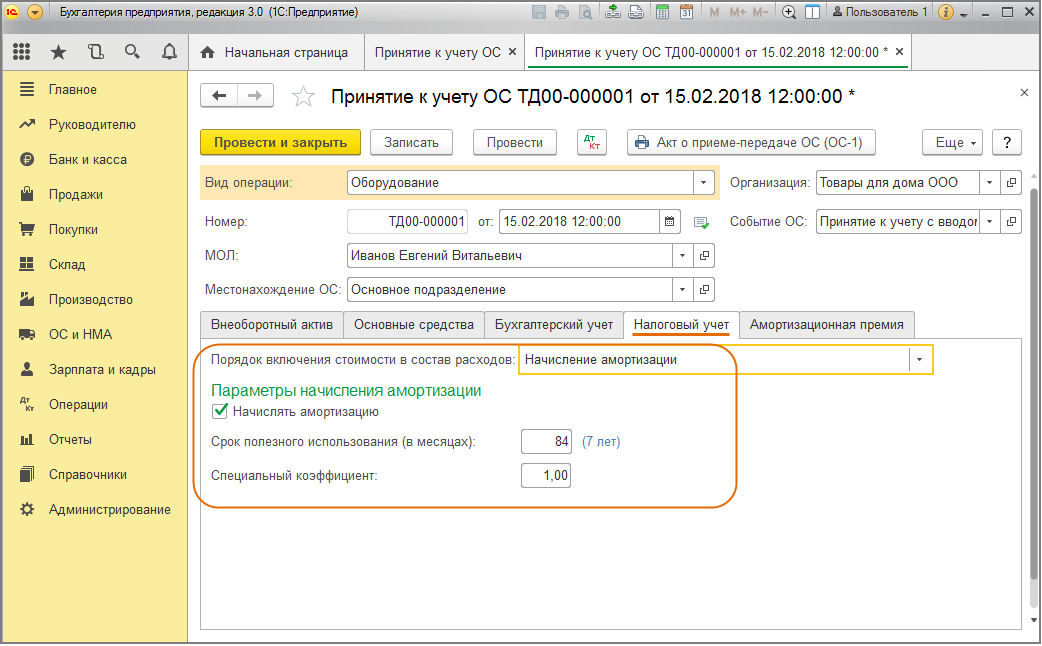Open Организация linked record icon
The width and height of the screenshot is (1042, 646).
tap(1011, 182)
